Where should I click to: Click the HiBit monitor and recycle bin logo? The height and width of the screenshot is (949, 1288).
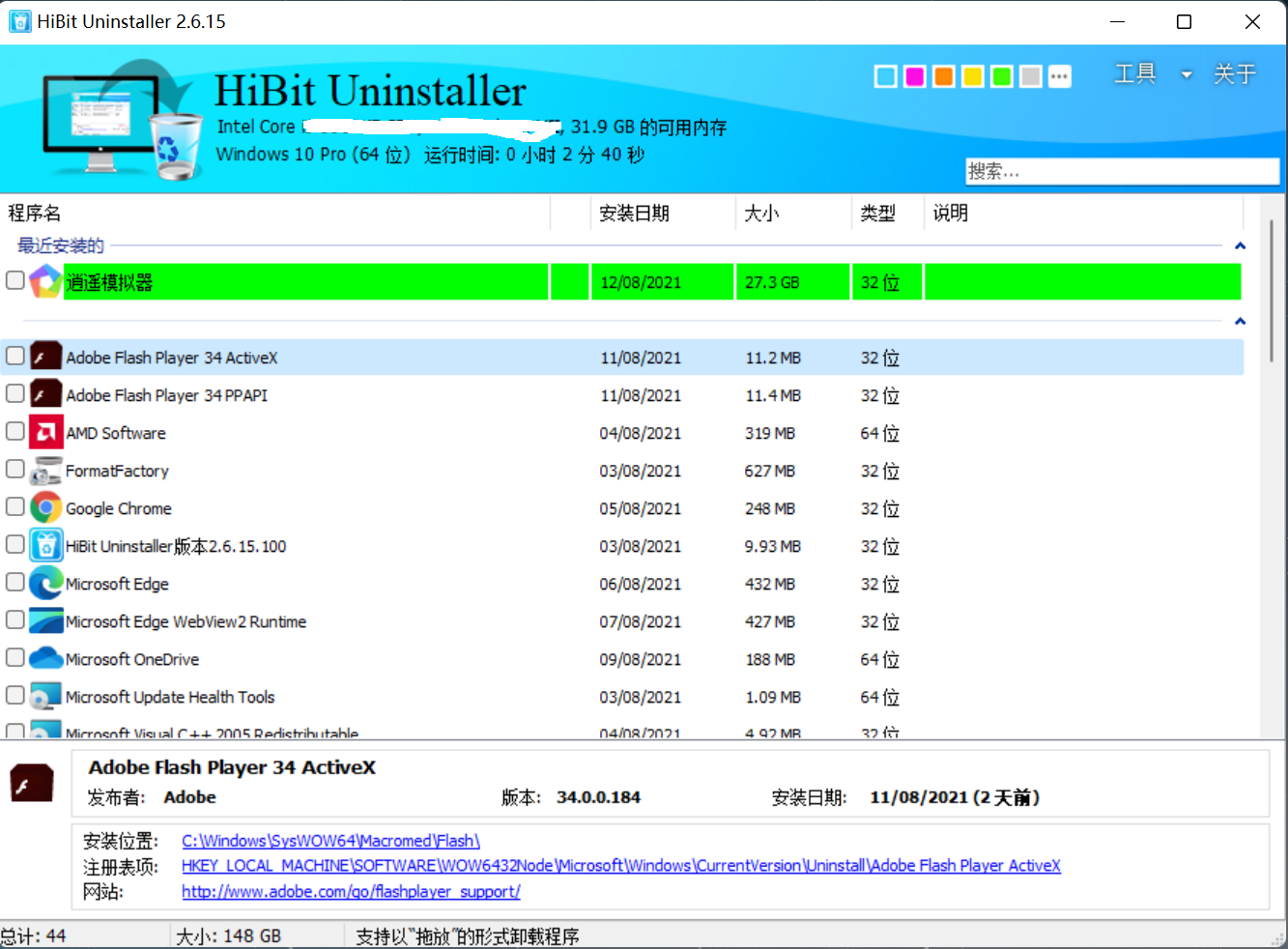coord(123,121)
